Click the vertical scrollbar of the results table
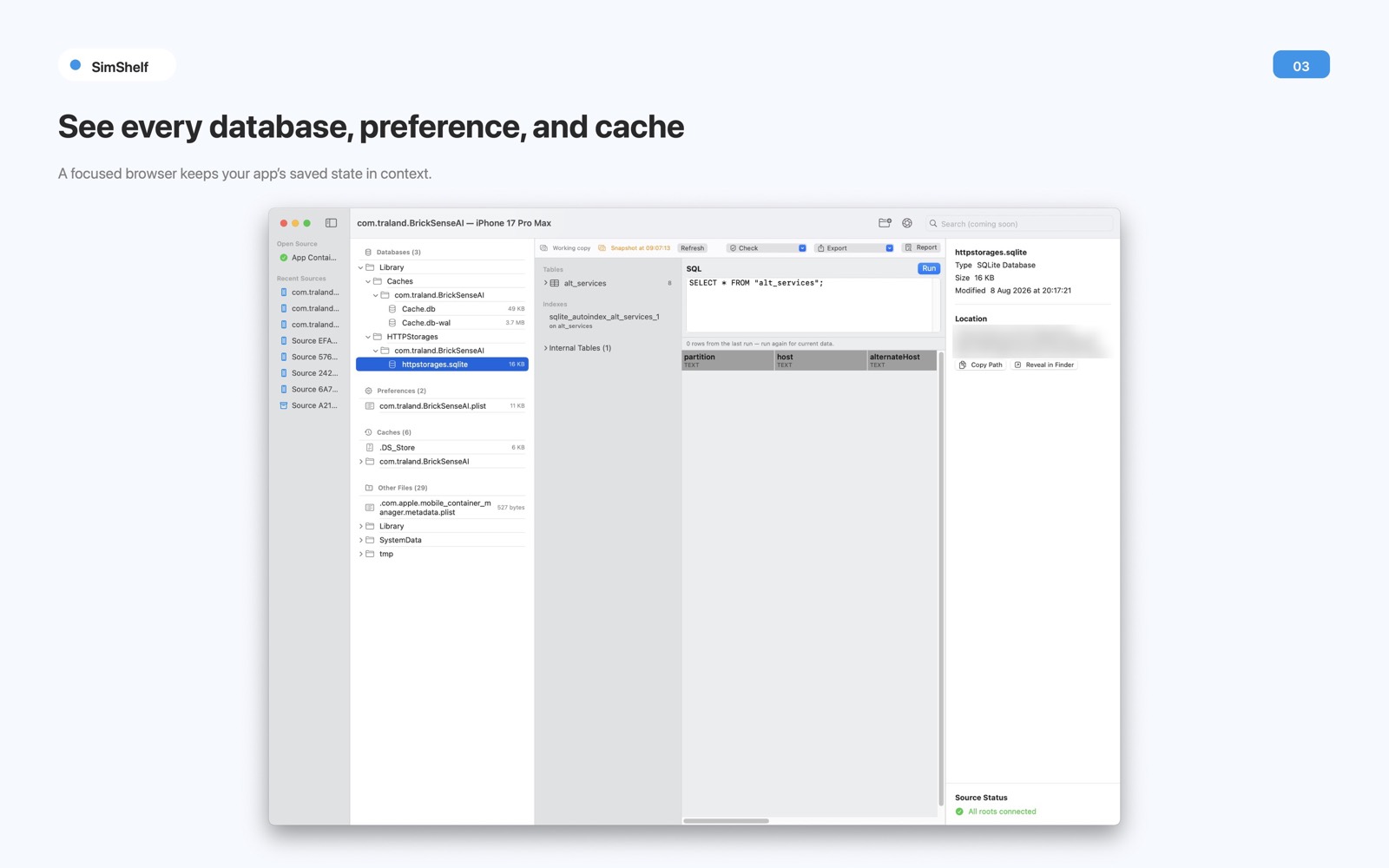The width and height of the screenshot is (1389, 868). [x=941, y=579]
